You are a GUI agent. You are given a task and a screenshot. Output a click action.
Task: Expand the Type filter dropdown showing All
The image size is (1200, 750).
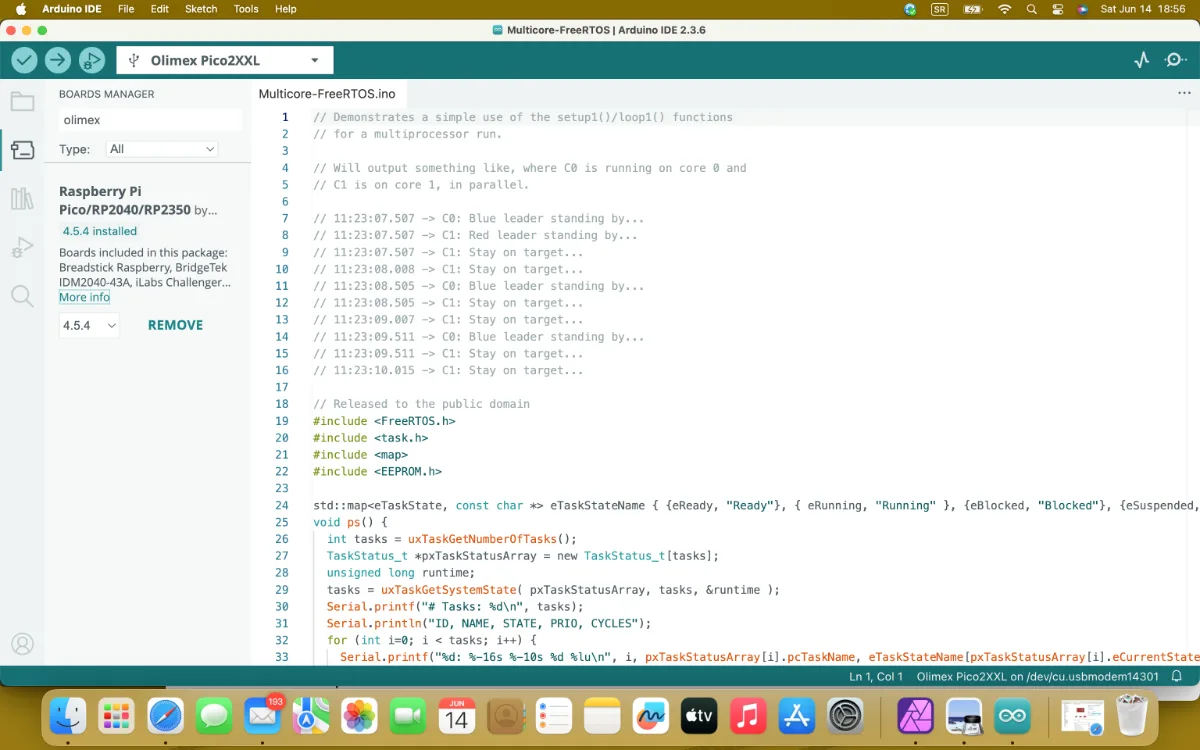click(162, 149)
